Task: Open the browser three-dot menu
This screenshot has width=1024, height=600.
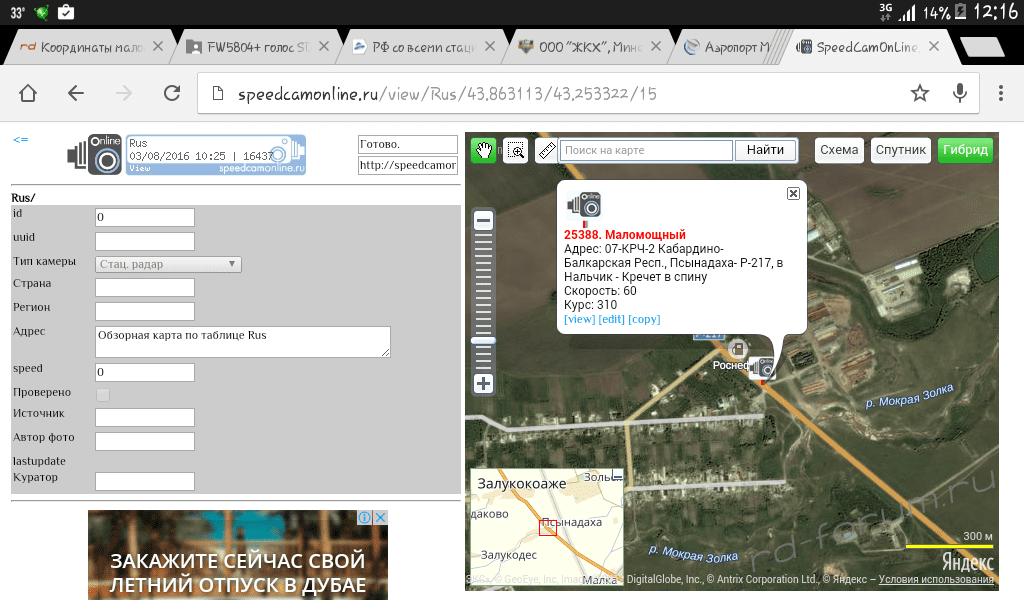Action: coord(1000,93)
